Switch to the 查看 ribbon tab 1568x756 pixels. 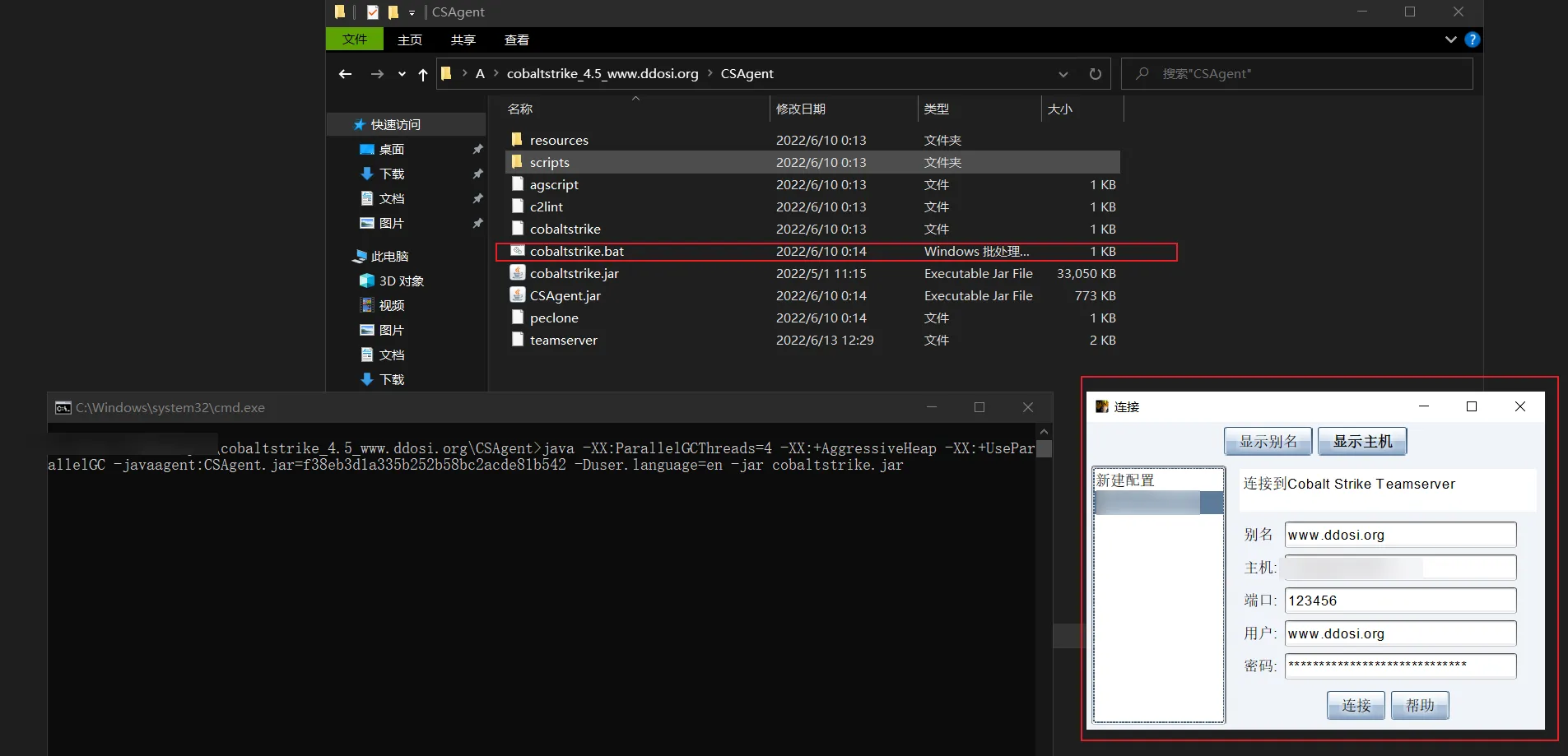tap(516, 39)
